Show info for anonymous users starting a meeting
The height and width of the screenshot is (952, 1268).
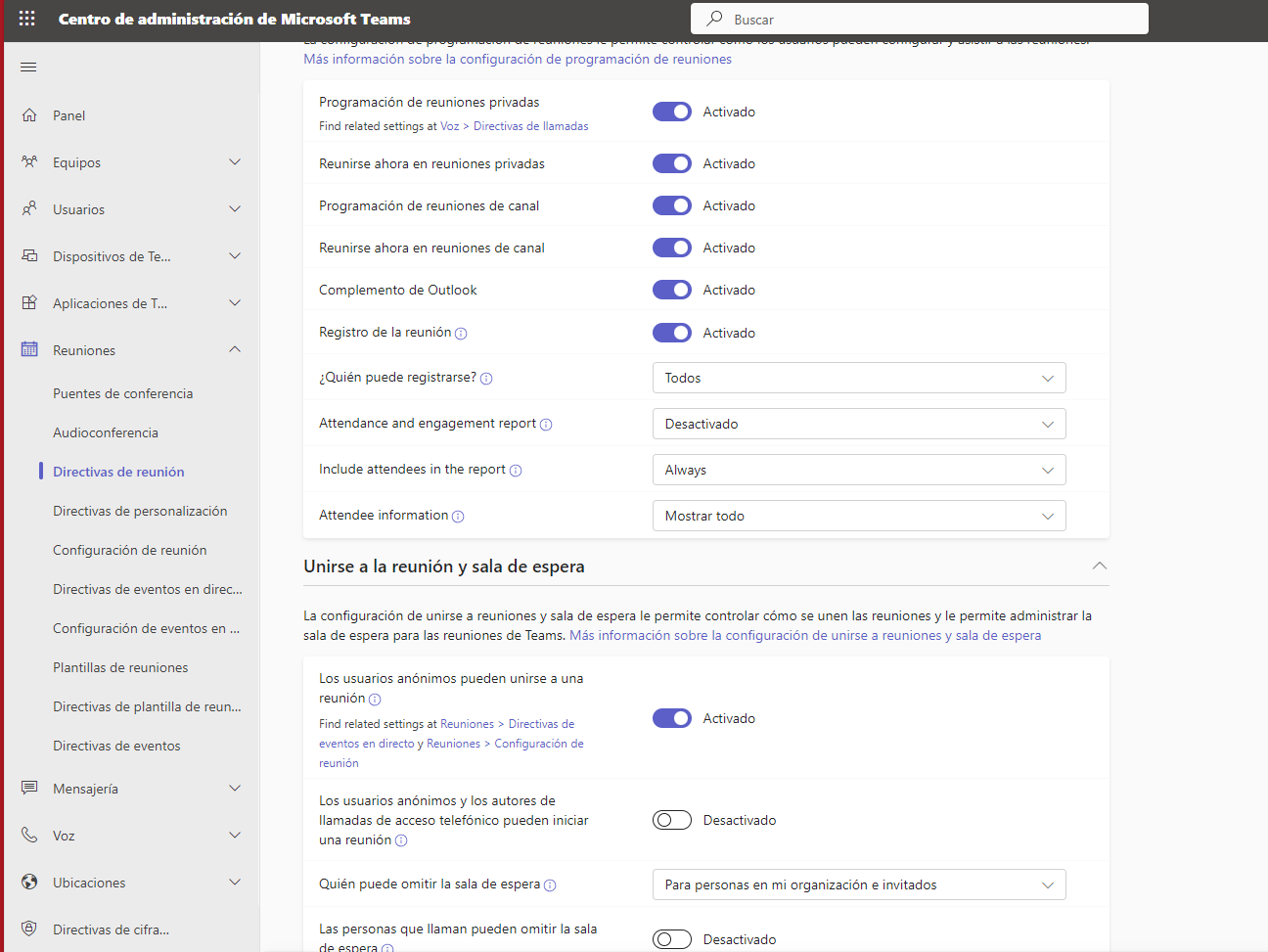401,840
